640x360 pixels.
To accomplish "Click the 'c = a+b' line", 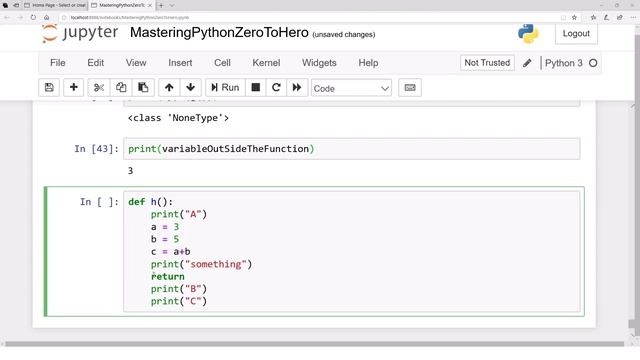I will pyautogui.click(x=171, y=252).
